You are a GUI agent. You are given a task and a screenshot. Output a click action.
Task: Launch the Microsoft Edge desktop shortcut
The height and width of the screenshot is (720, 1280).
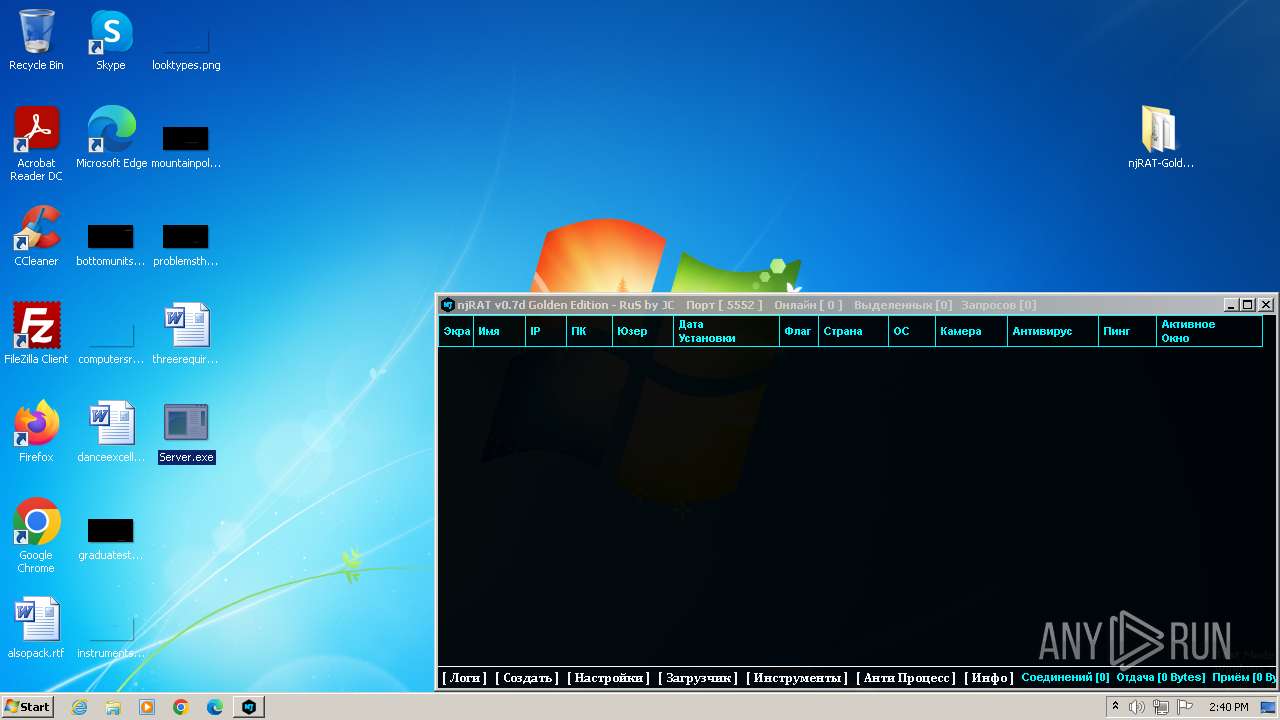click(111, 138)
